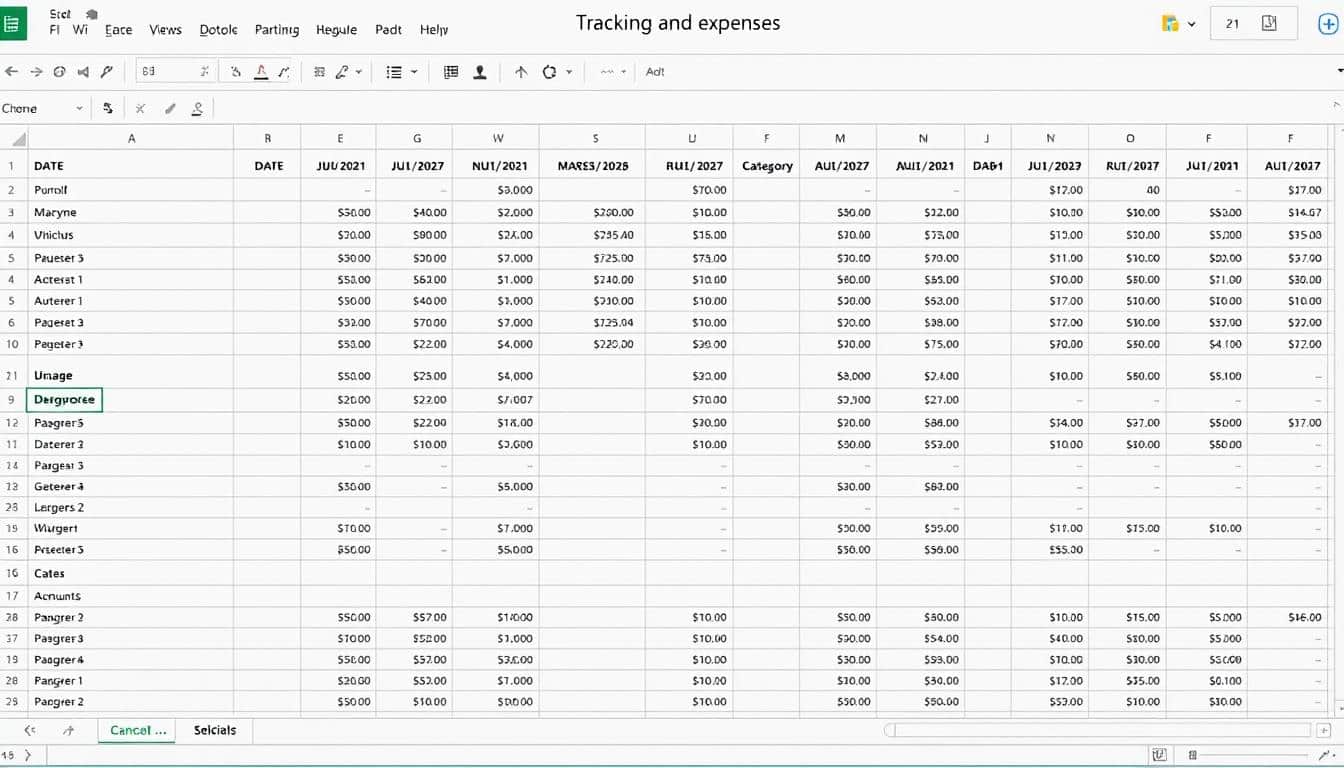Image resolution: width=1344 pixels, height=768 pixels.
Task: Open the Dotolc menu
Action: click(x=218, y=30)
